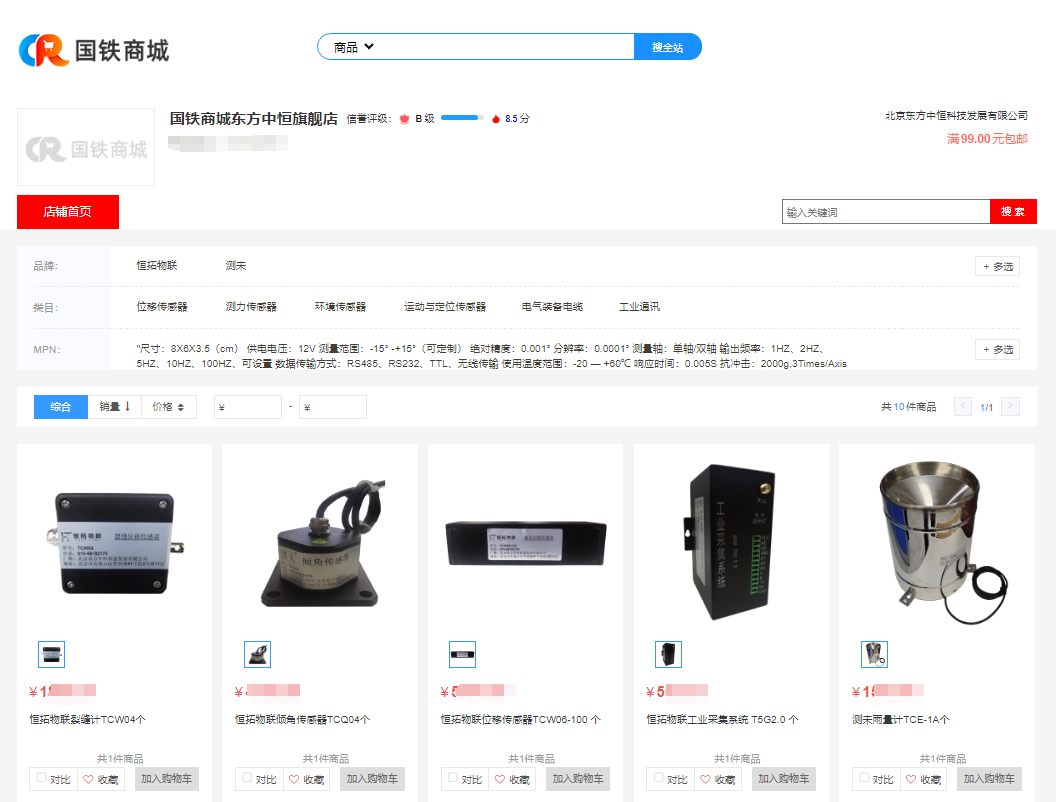
Task: Select small thumbnail under 工业采集系统 T5G2.0
Action: pos(669,655)
